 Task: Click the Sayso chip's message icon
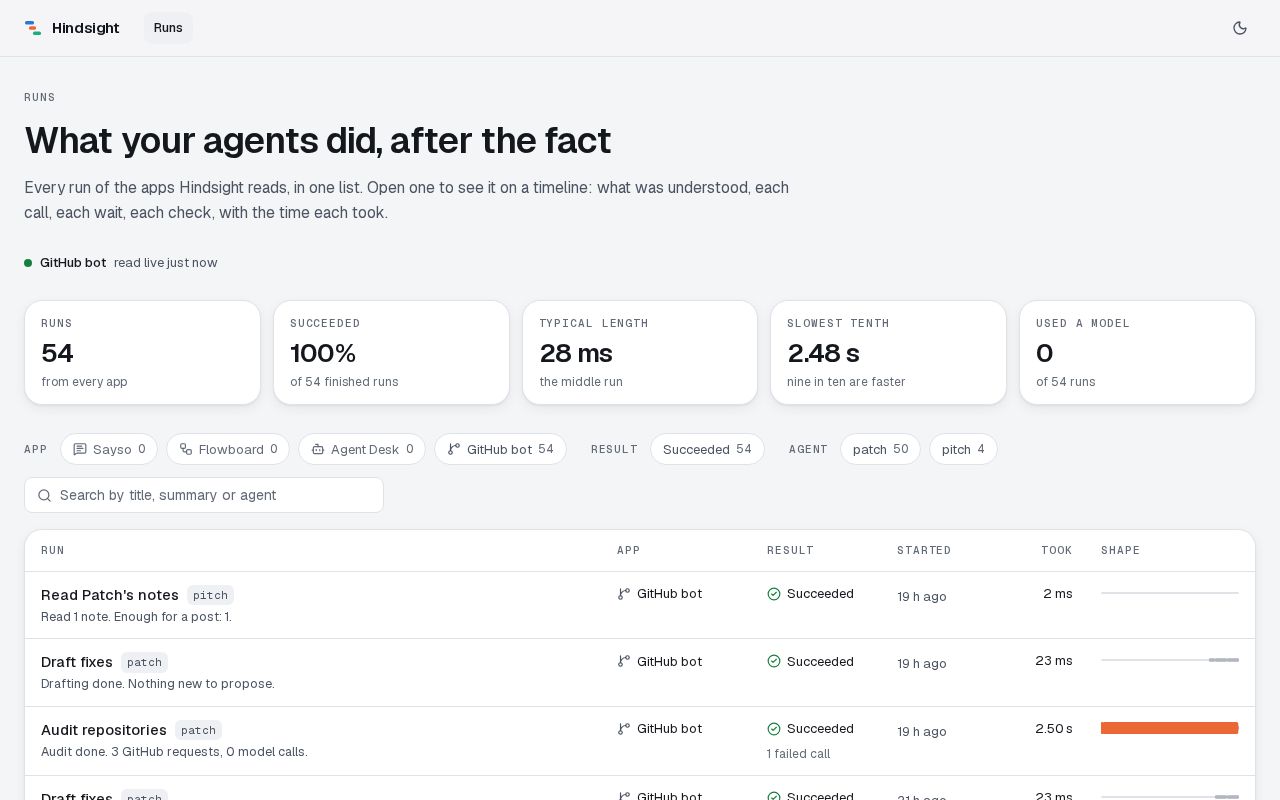click(x=80, y=449)
